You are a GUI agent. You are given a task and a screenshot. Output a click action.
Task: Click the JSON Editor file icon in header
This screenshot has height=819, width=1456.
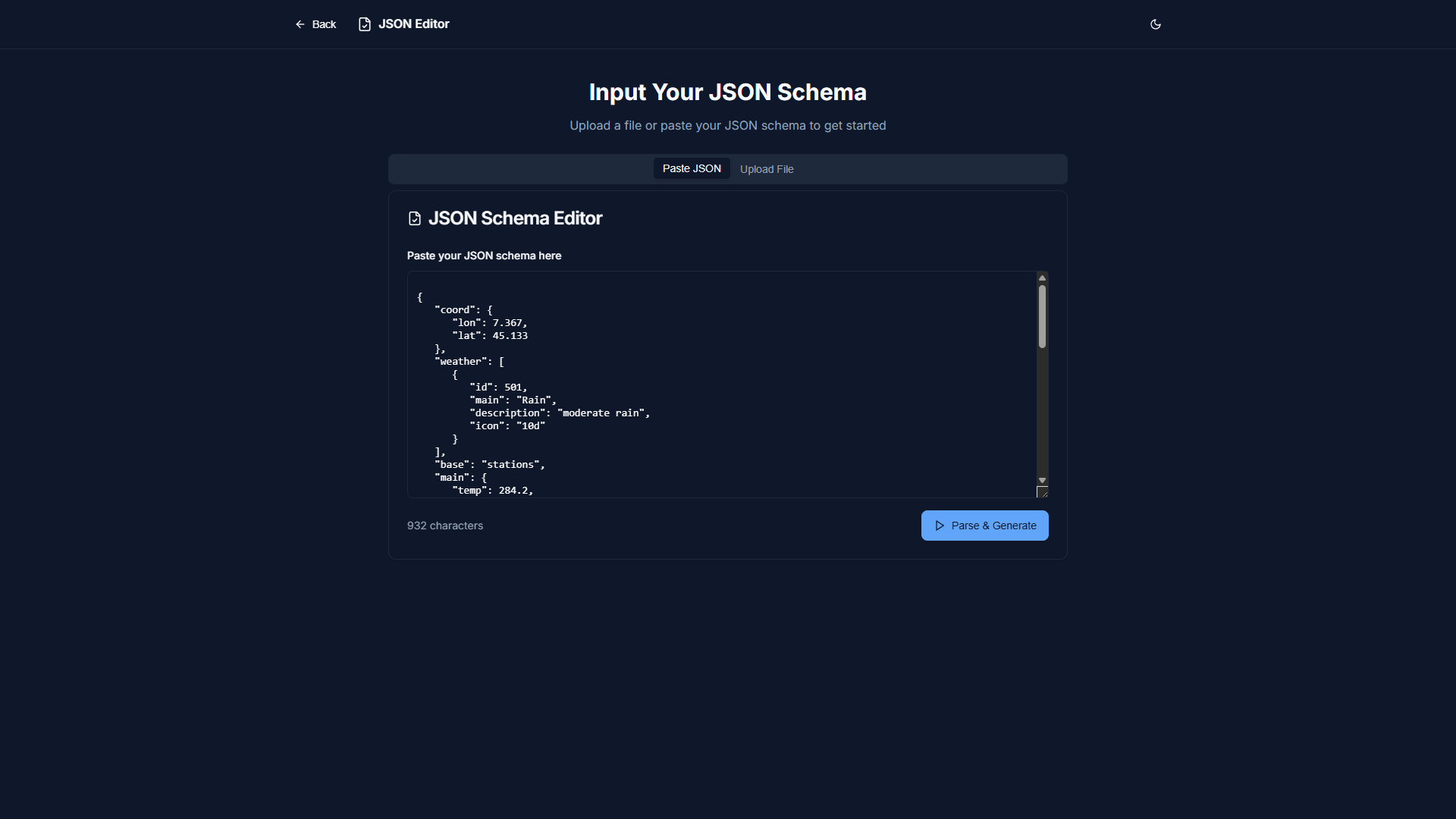tap(365, 24)
